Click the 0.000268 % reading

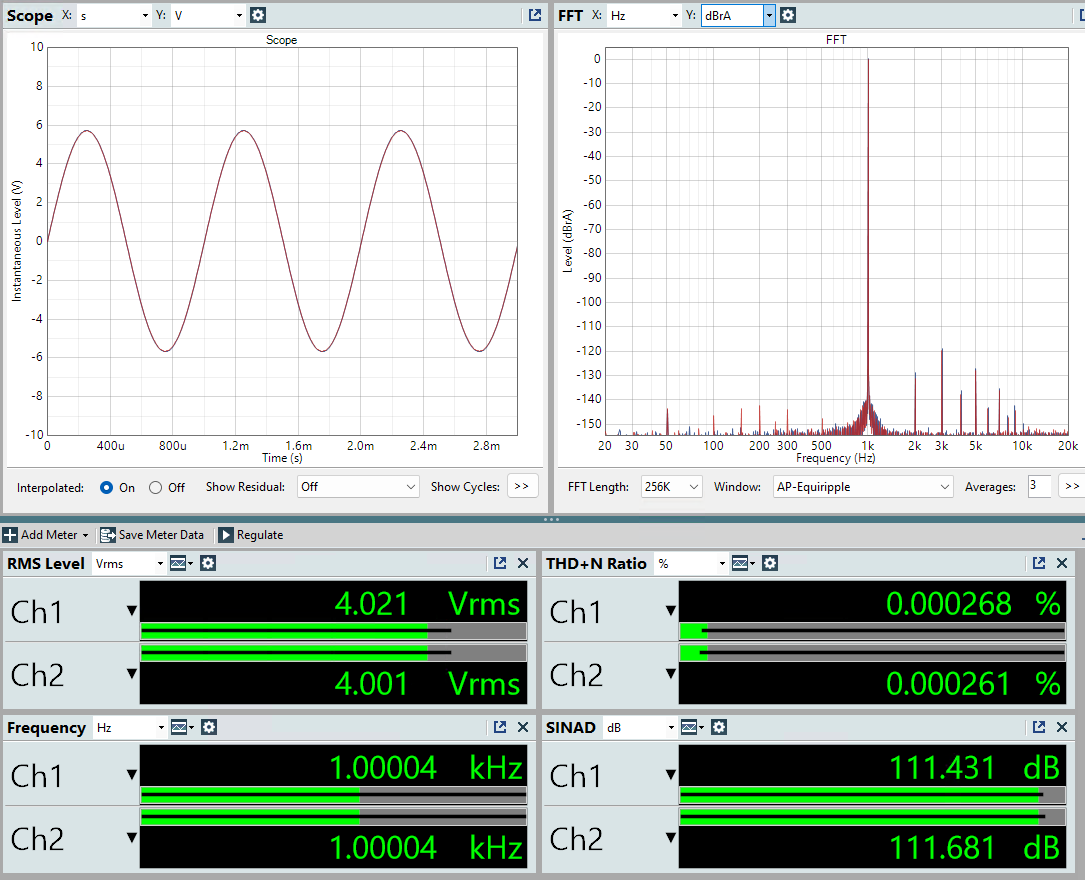point(973,604)
